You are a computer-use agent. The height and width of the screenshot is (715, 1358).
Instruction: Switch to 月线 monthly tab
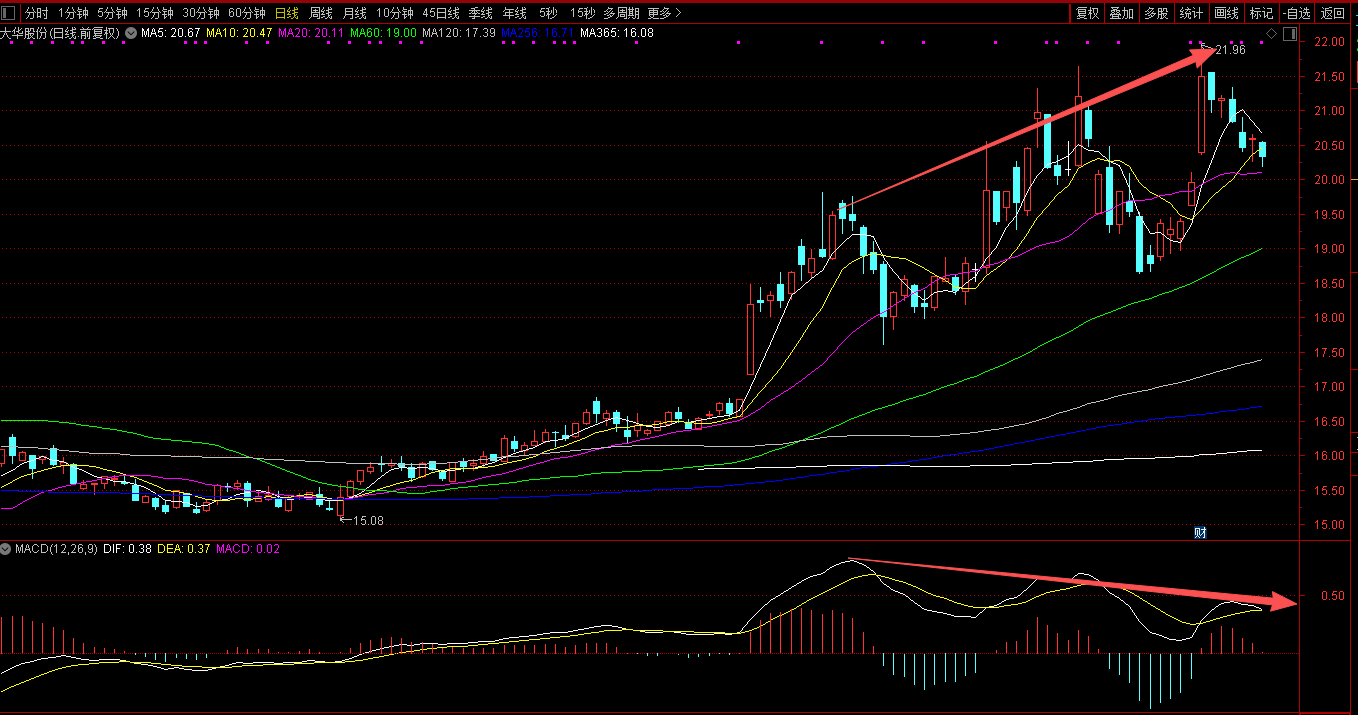pos(355,13)
